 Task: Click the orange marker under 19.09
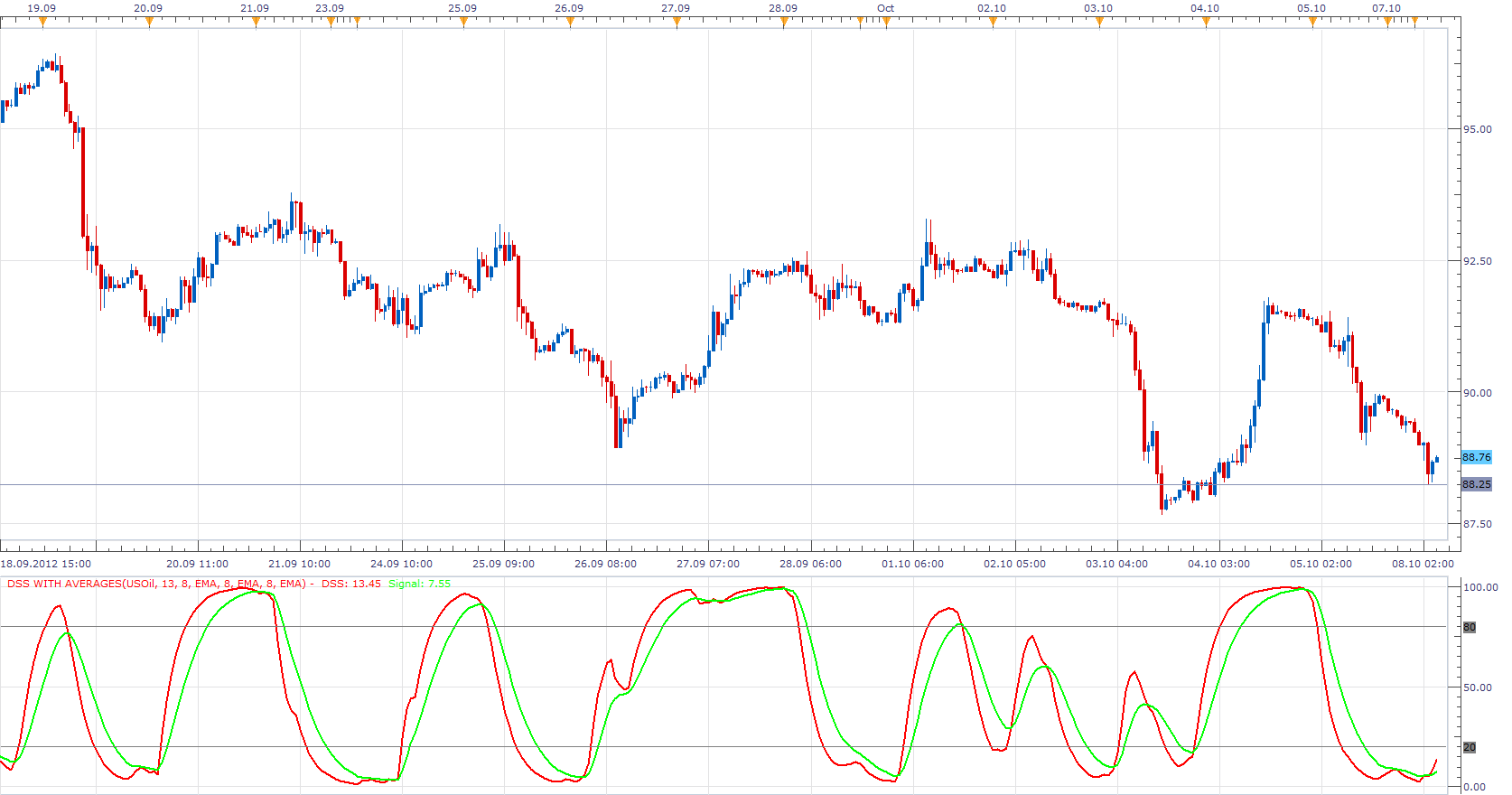(42, 23)
